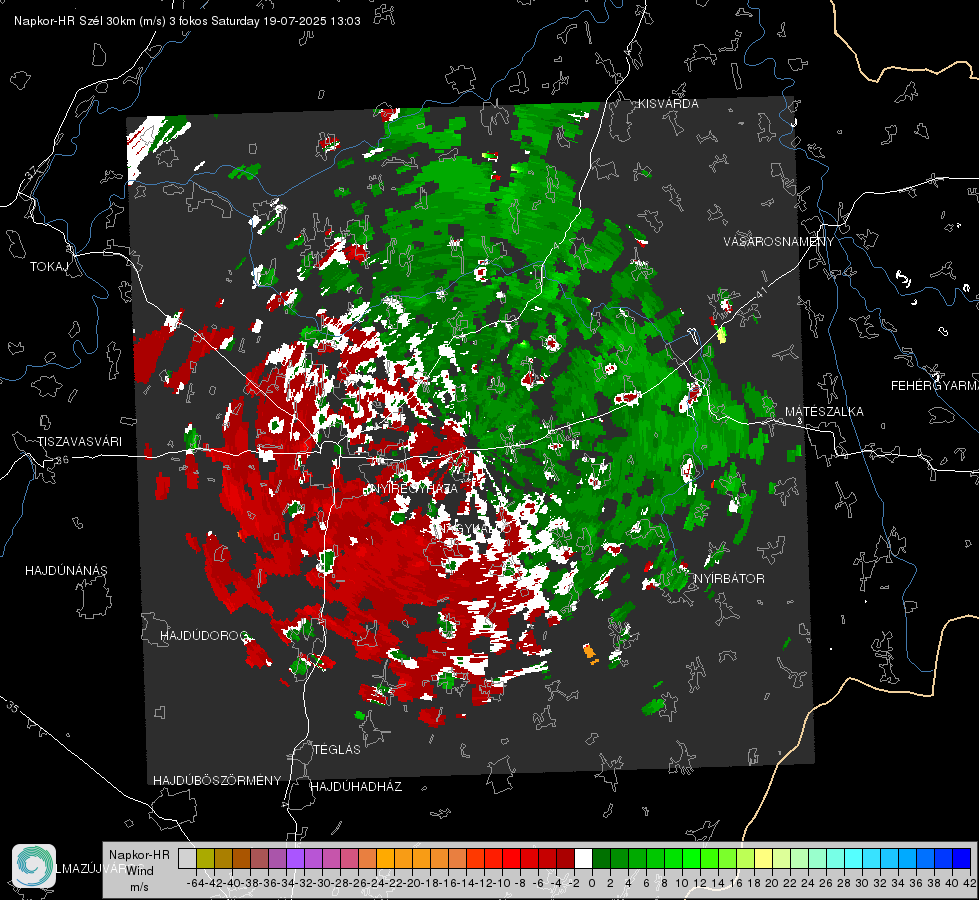The width and height of the screenshot is (979, 900).
Task: Click the title text 'Napkor-HR Szél 30km (m/s)'
Action: (90, 21)
